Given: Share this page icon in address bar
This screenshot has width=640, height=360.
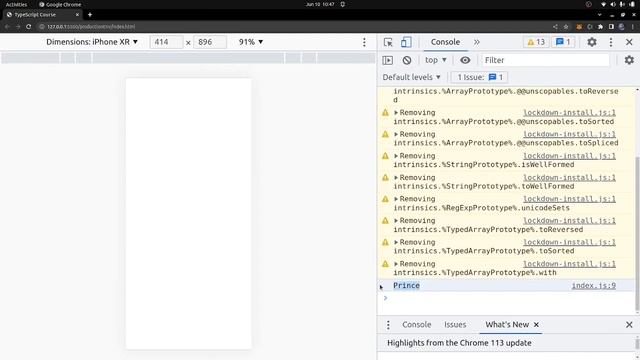Looking at the screenshot, I should (555, 27).
